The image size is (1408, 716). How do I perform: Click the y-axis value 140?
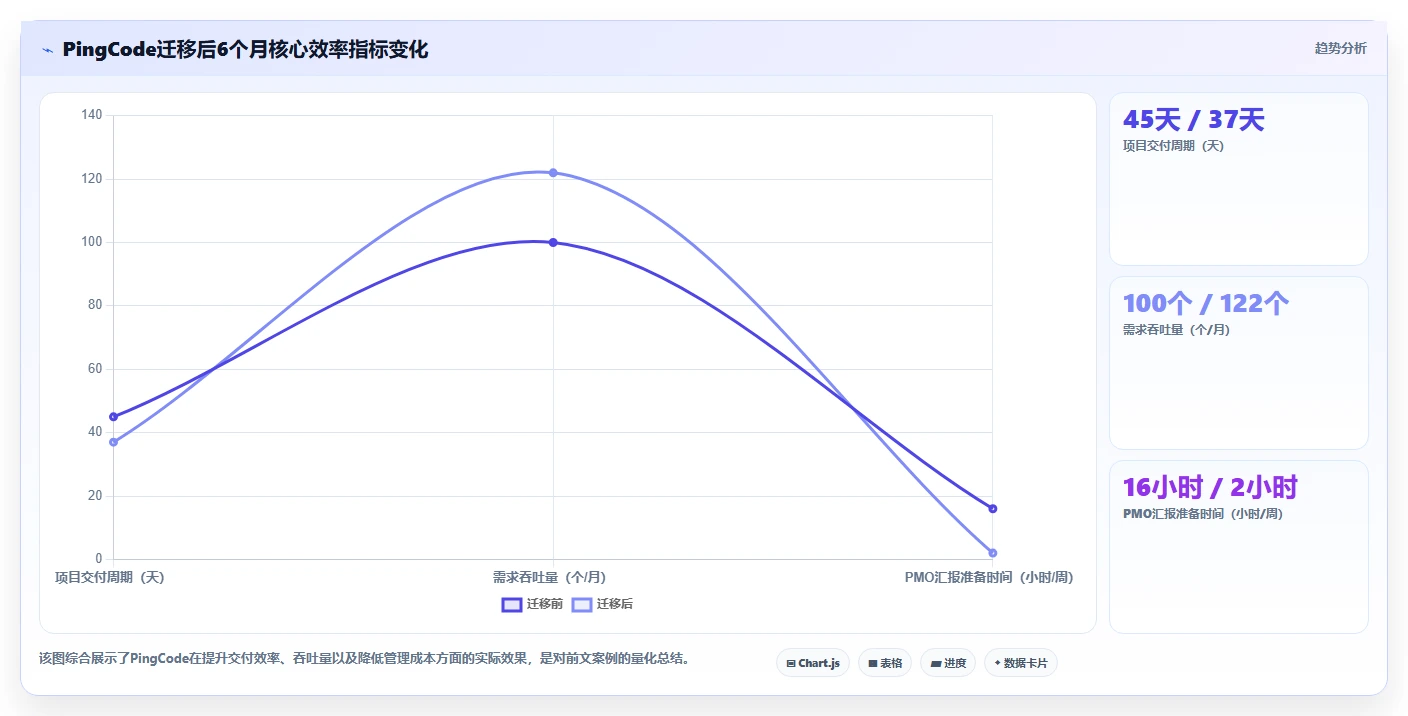pyautogui.click(x=92, y=115)
